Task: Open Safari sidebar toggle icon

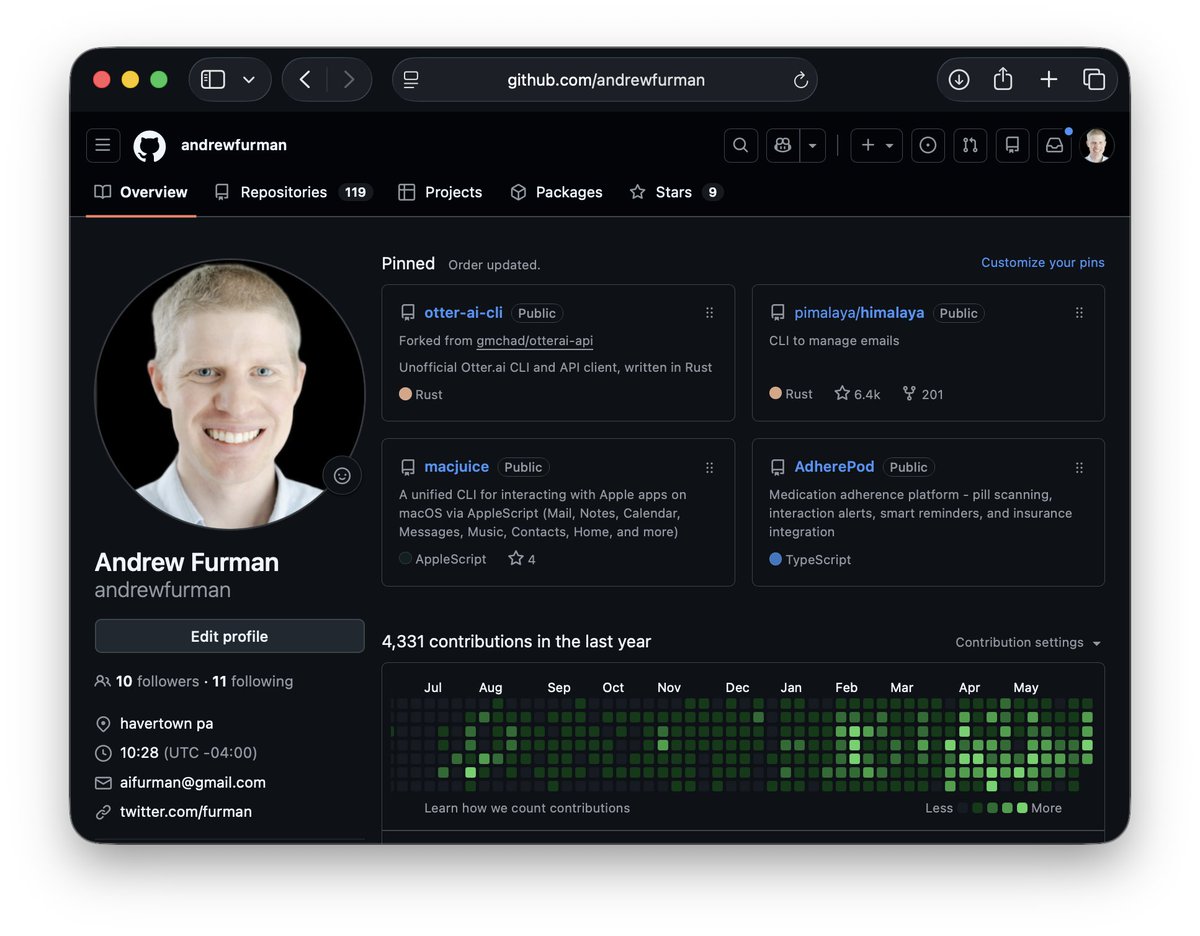Action: (x=213, y=80)
